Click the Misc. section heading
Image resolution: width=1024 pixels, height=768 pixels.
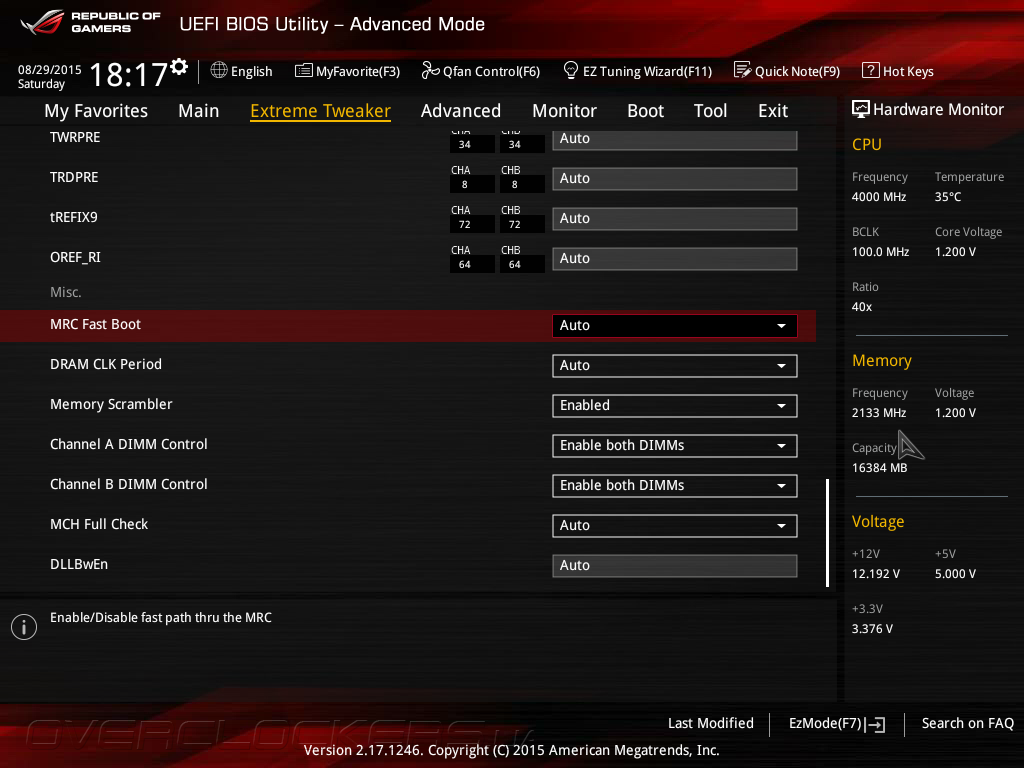coord(66,293)
